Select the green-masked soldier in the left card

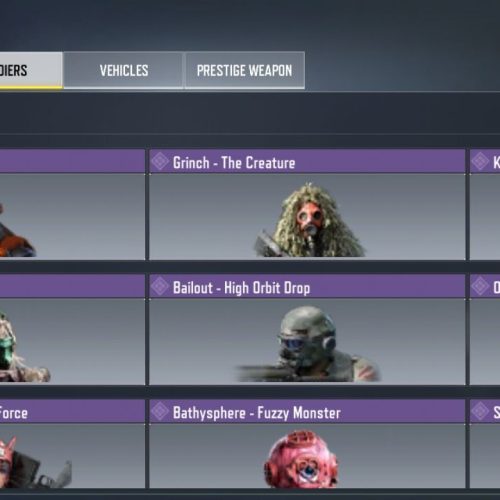[x=23, y=347]
